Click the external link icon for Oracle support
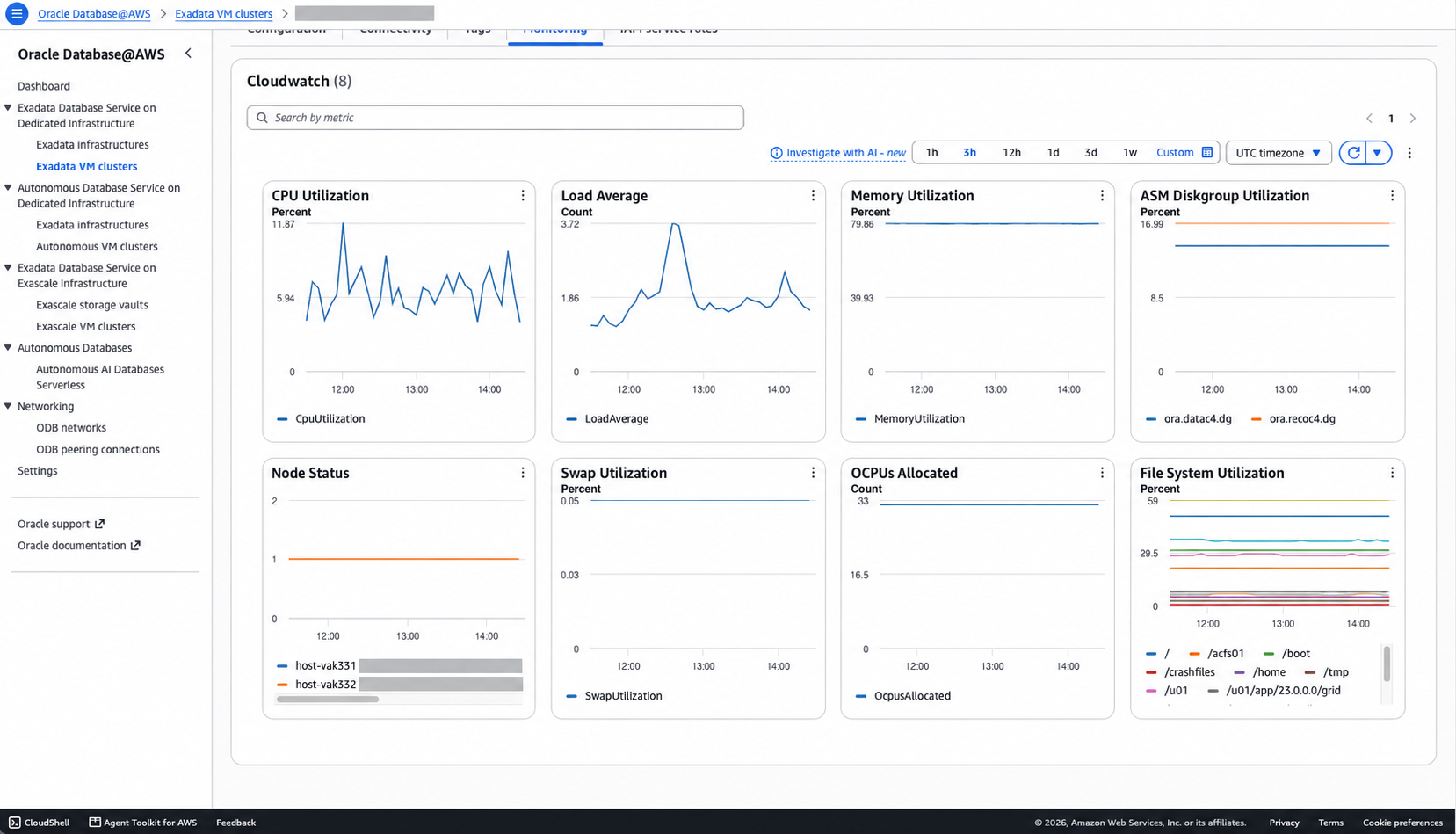Screen dimensions: 1456x834 (x=99, y=524)
